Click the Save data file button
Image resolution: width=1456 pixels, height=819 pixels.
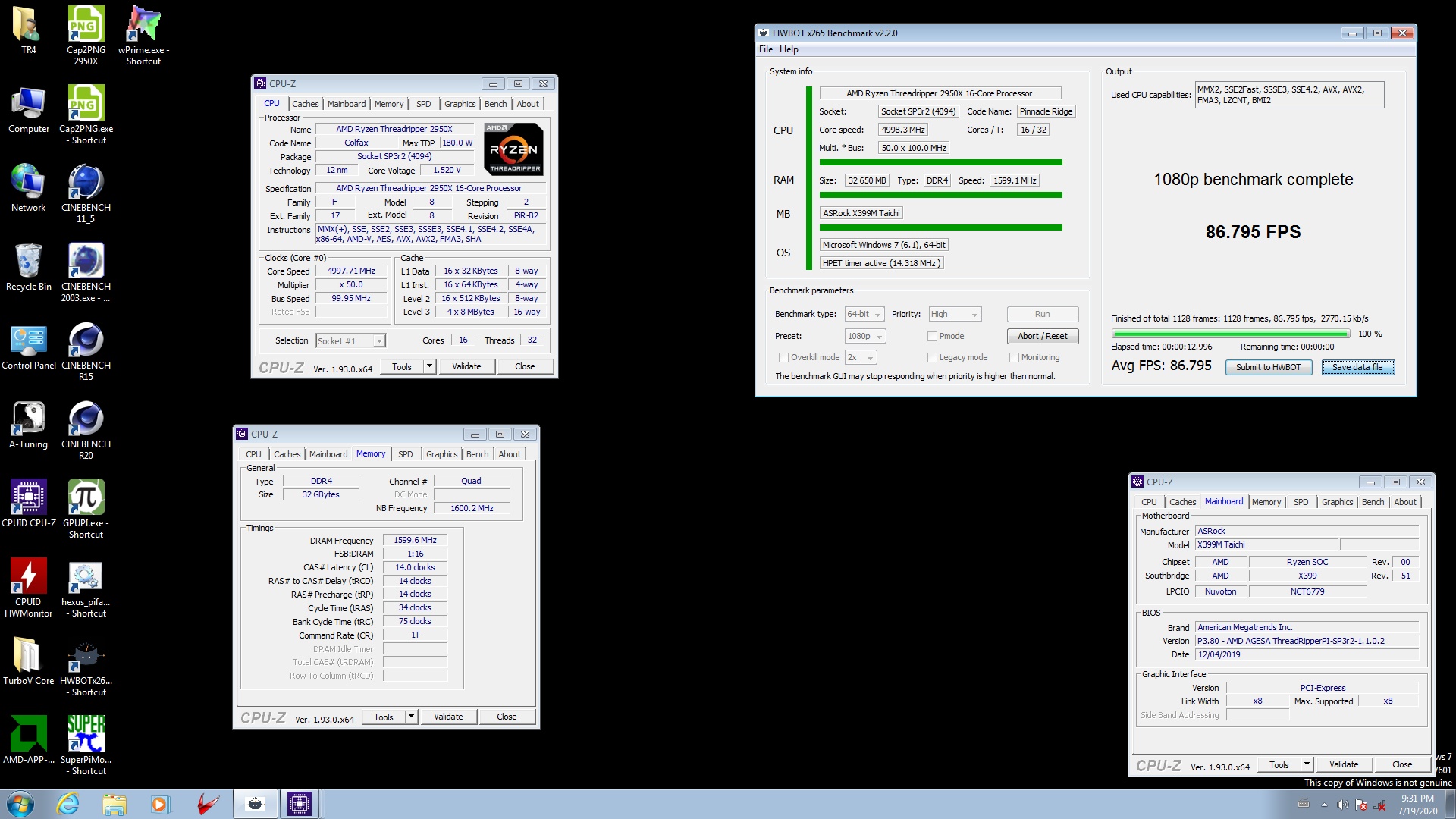click(x=1357, y=367)
